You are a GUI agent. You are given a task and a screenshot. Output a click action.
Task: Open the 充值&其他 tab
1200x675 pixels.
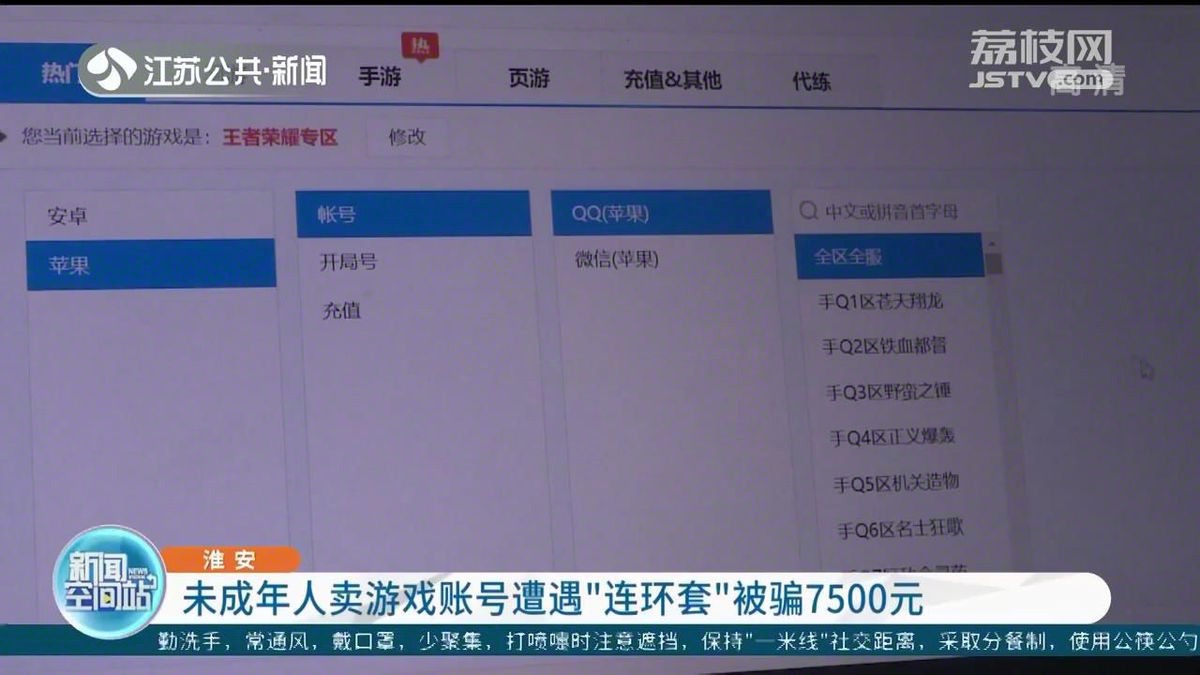pyautogui.click(x=672, y=80)
